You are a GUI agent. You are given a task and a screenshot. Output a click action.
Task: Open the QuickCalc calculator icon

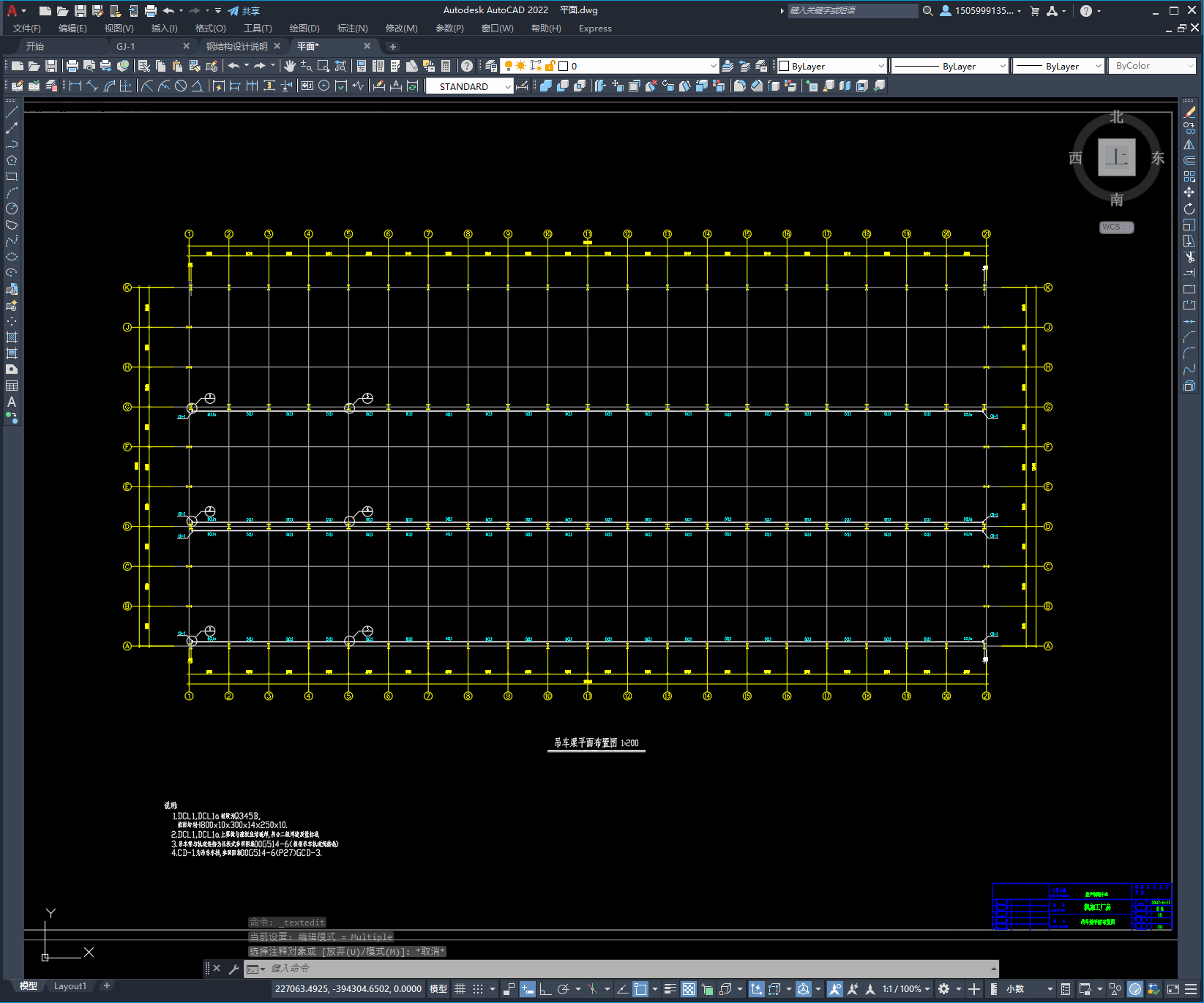point(446,66)
